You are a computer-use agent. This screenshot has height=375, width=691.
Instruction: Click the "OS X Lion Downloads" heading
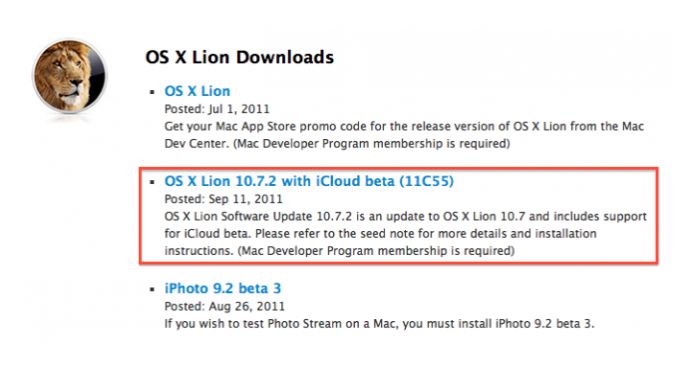pyautogui.click(x=240, y=57)
